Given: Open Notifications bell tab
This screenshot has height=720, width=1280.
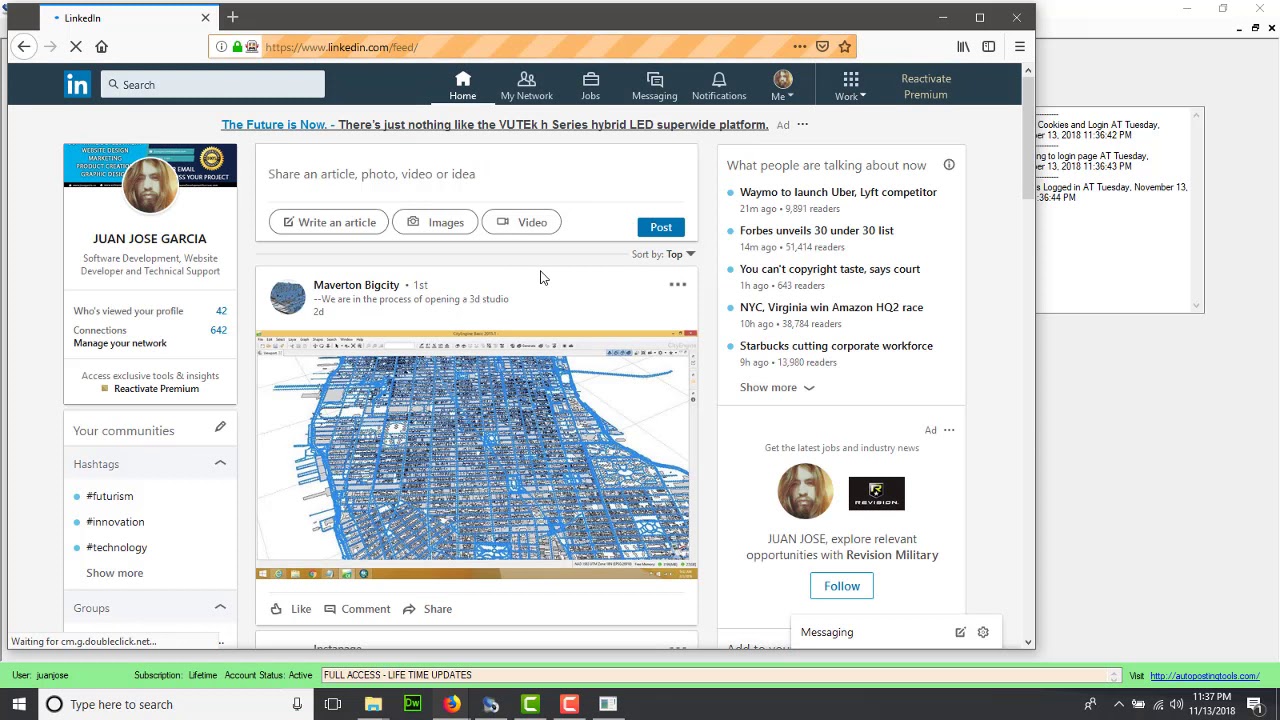Looking at the screenshot, I should tap(718, 86).
